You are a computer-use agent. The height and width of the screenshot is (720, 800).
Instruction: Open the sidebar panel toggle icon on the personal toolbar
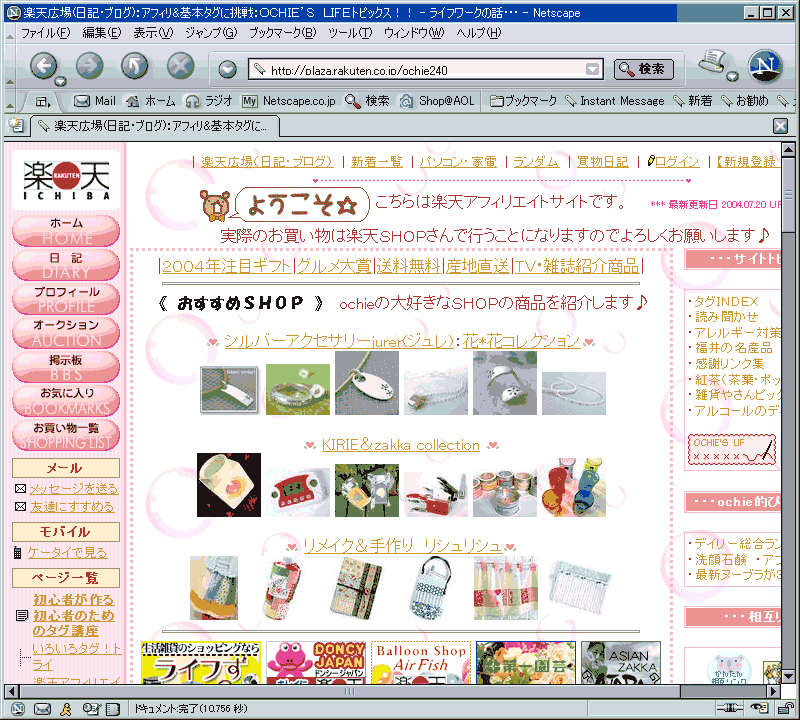click(43, 102)
